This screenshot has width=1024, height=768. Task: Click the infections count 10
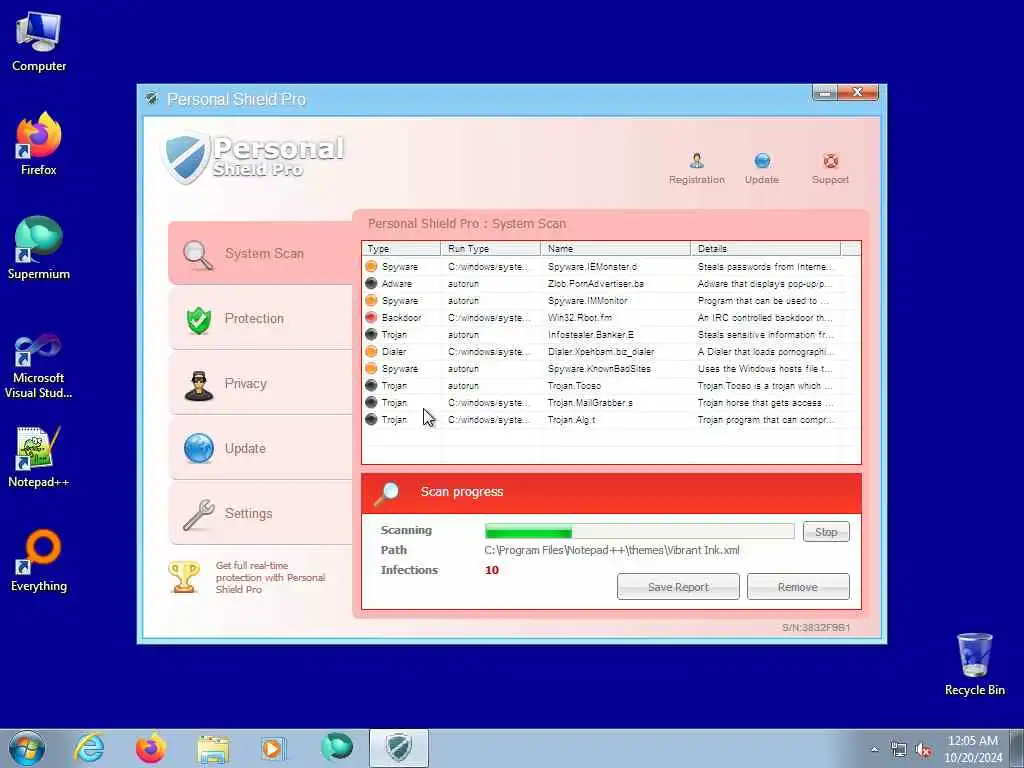(492, 570)
